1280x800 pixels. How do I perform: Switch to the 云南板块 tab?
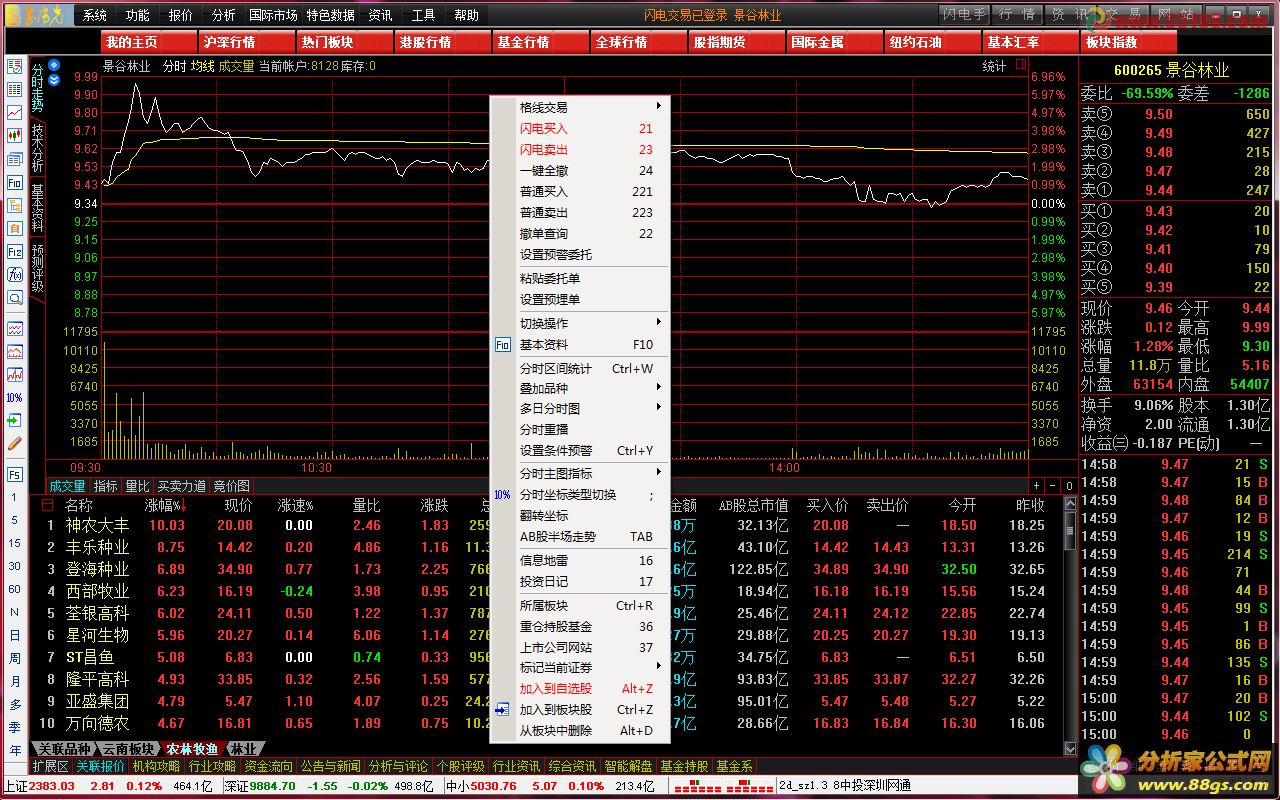tap(128, 749)
